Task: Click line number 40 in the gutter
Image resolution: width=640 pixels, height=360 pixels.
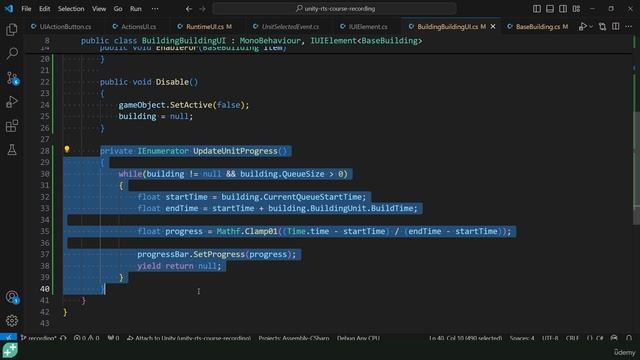Action: click(44, 289)
